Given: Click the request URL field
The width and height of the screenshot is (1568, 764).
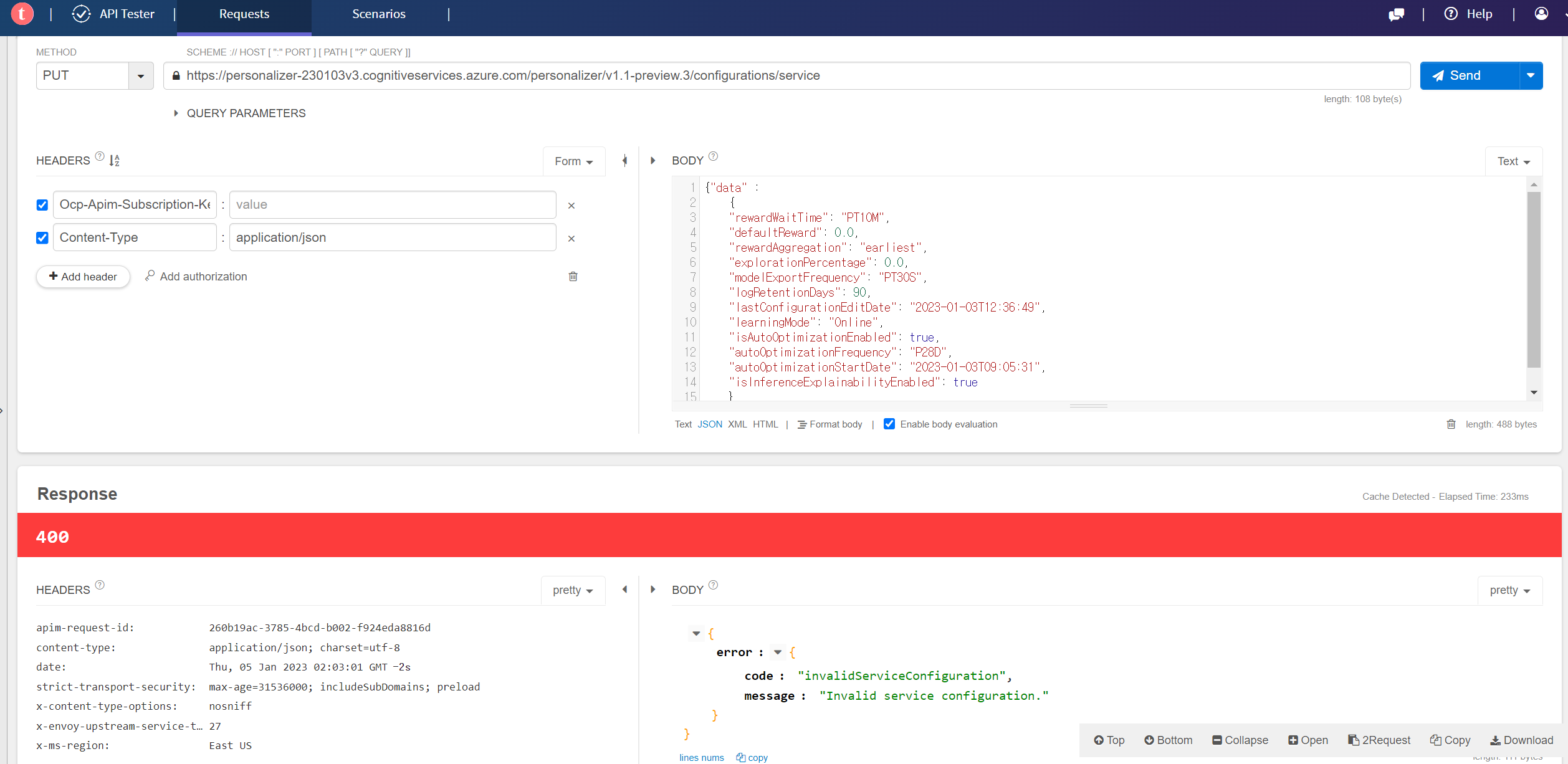Looking at the screenshot, I should [x=786, y=75].
